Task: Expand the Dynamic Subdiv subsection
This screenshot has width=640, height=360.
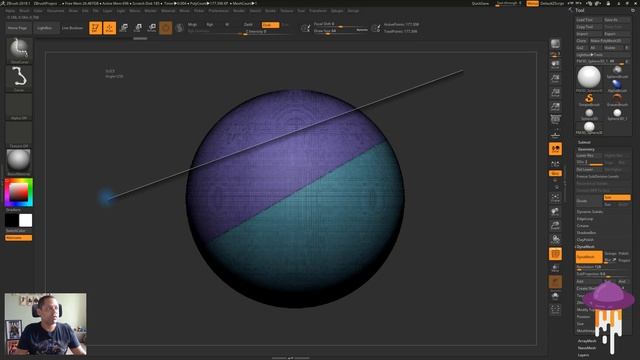Action: click(x=590, y=212)
